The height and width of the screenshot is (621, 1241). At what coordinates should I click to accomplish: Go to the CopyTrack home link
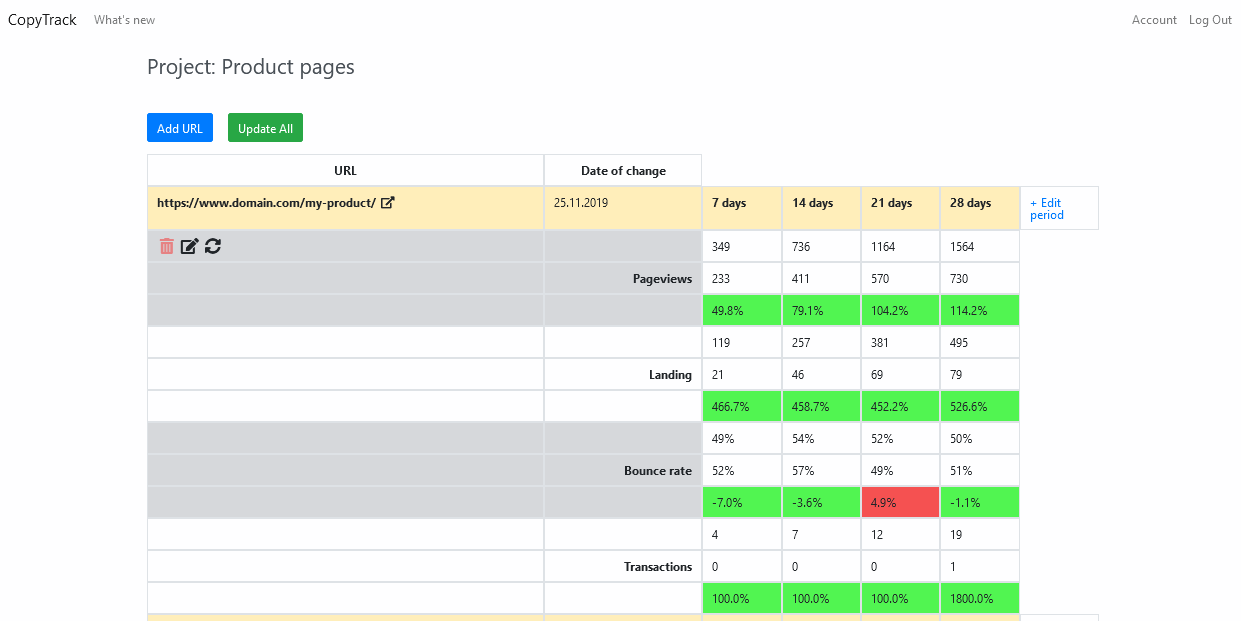coord(42,20)
